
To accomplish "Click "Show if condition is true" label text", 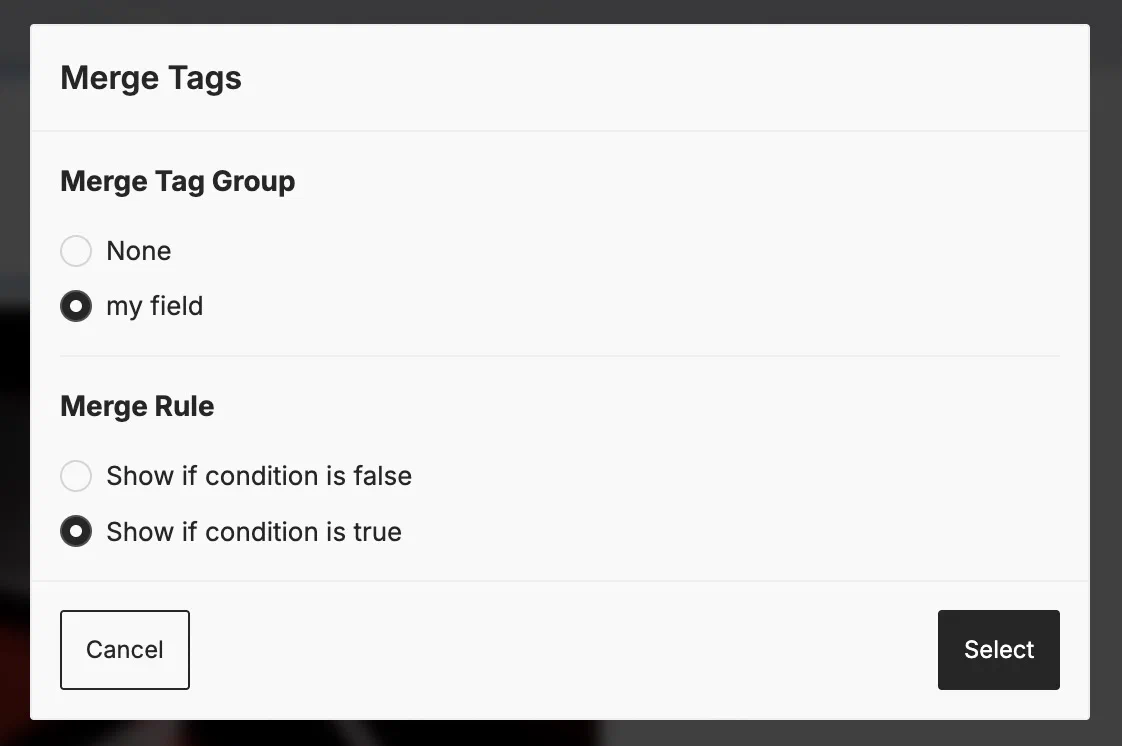I will [x=253, y=532].
